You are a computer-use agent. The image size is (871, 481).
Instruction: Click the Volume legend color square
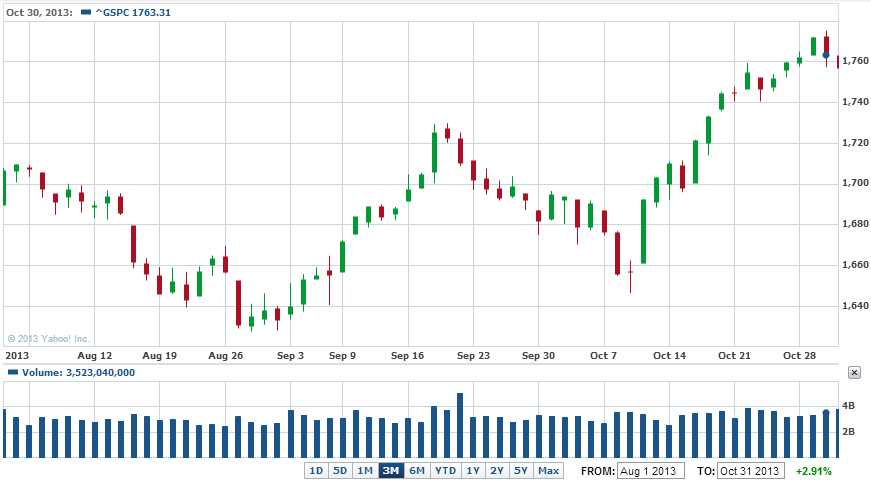tap(12, 372)
